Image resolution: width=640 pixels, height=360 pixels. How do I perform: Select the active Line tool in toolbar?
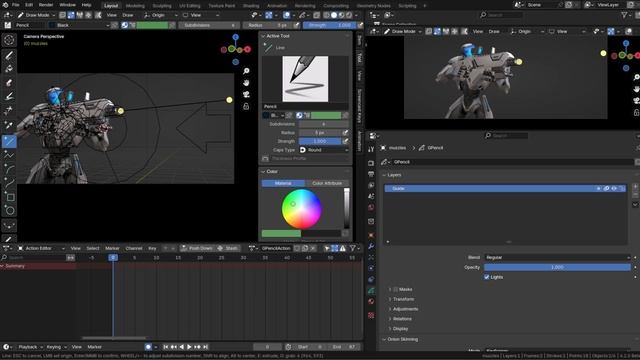9,141
